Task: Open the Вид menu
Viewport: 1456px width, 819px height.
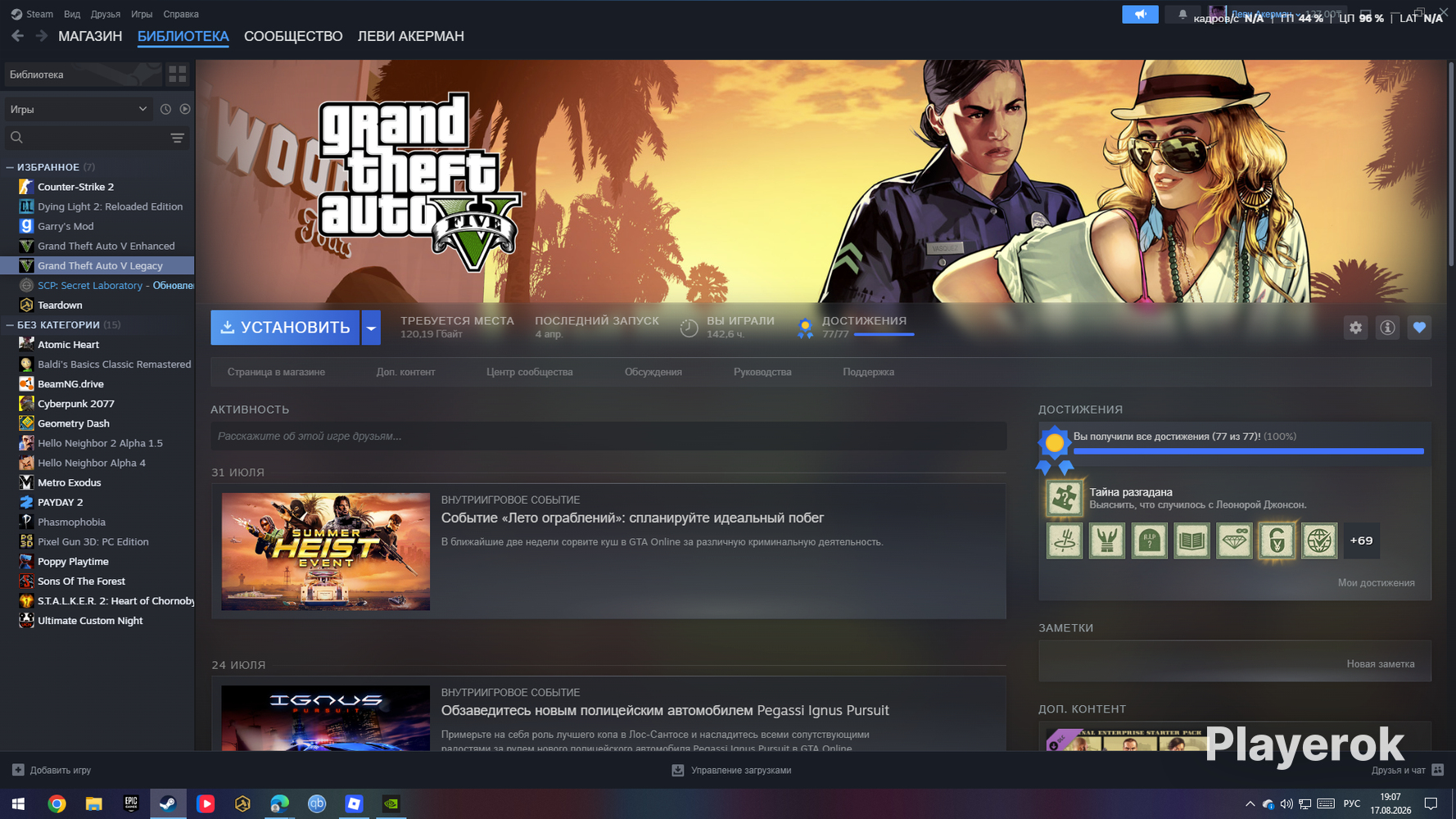Action: pos(72,14)
